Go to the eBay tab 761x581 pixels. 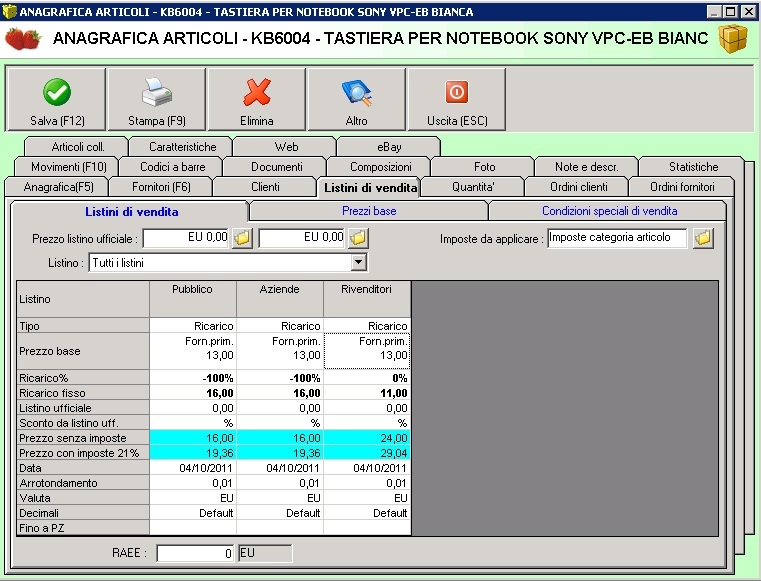[x=381, y=147]
